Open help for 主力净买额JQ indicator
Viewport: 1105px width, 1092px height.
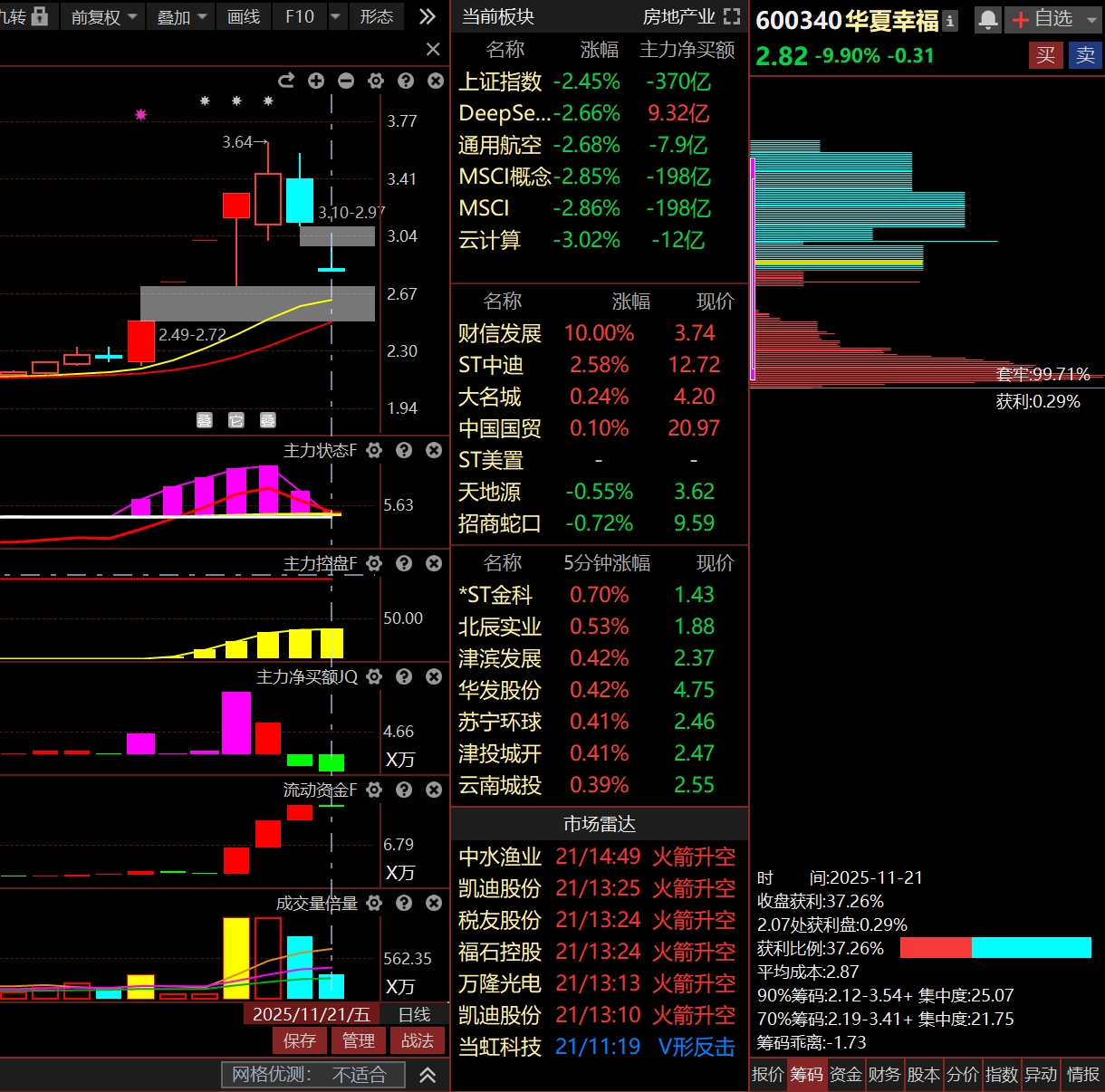404,676
